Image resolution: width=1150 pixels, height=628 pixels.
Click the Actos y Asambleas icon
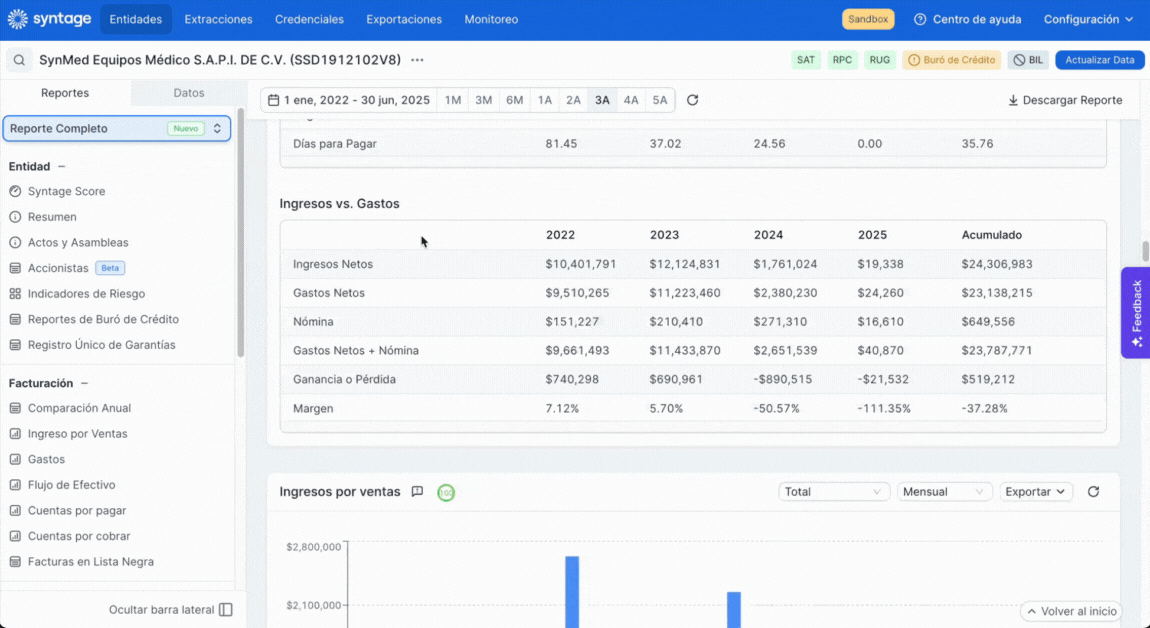pyautogui.click(x=15, y=243)
